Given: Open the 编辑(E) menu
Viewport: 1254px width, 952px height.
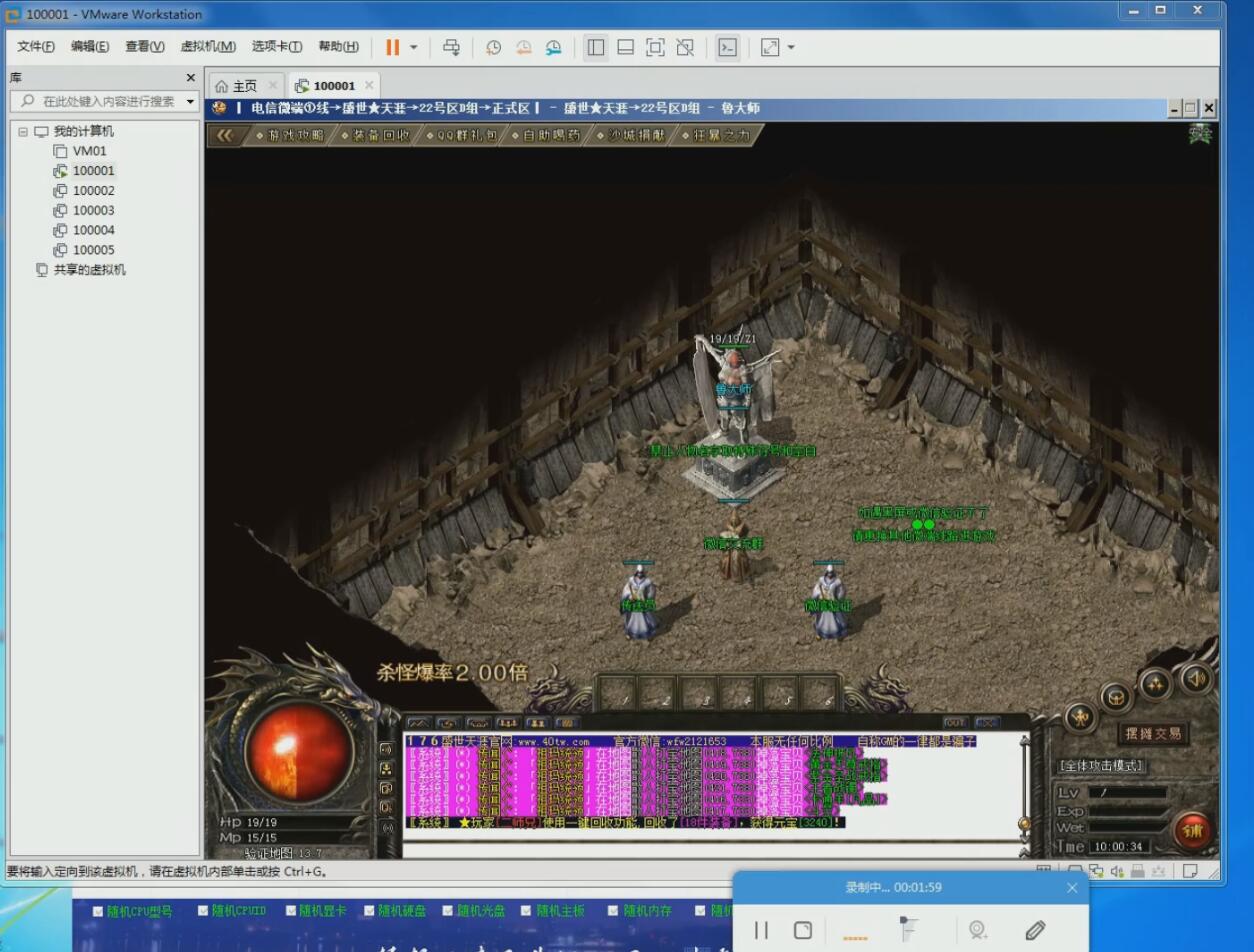Looking at the screenshot, I should [90, 47].
